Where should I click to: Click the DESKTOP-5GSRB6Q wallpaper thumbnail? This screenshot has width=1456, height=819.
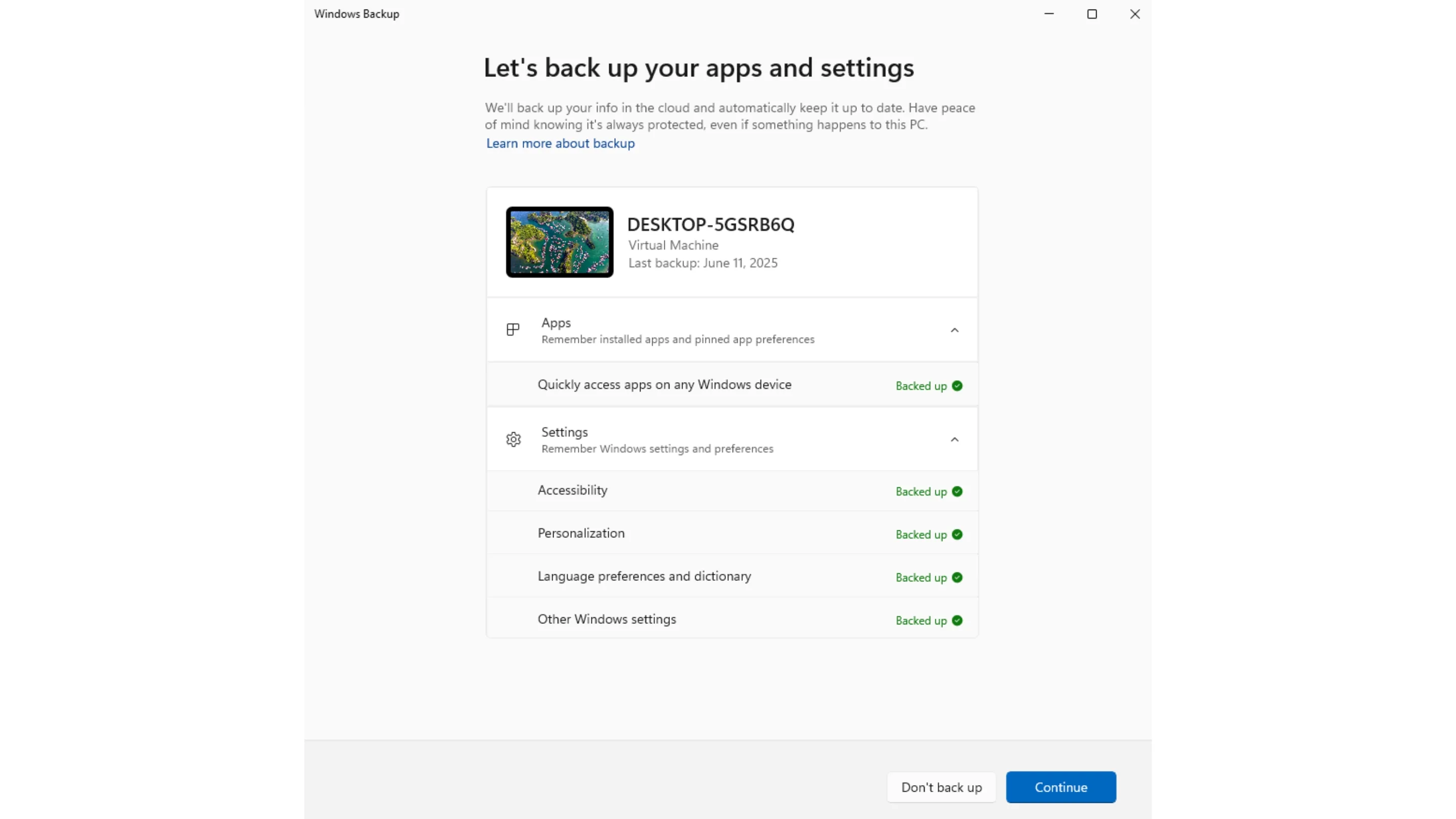pyautogui.click(x=560, y=242)
